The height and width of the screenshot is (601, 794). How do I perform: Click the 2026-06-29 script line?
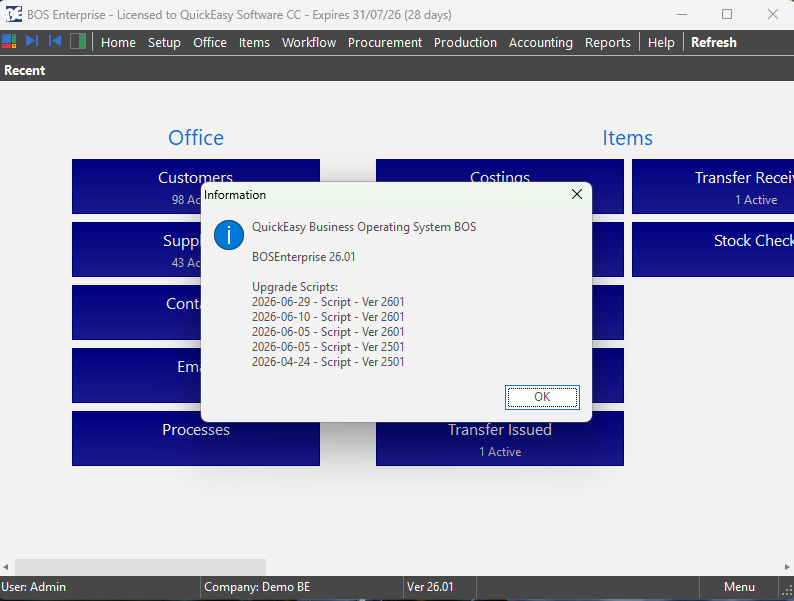328,302
